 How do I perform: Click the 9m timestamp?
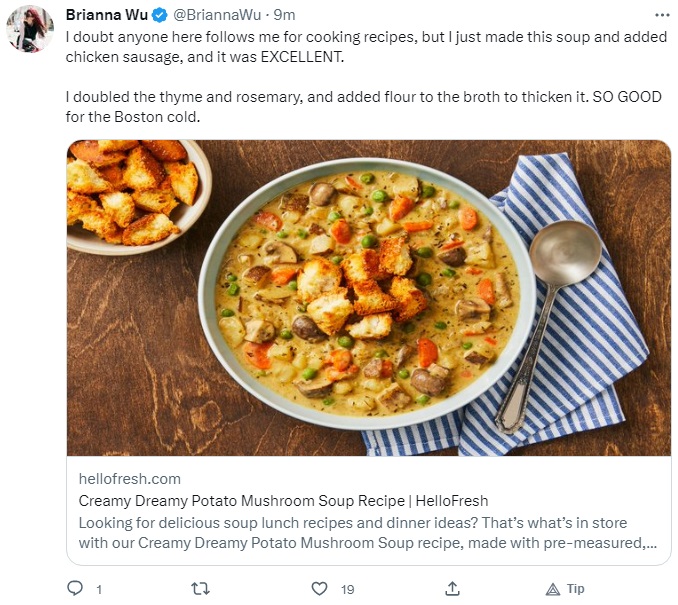pos(285,15)
